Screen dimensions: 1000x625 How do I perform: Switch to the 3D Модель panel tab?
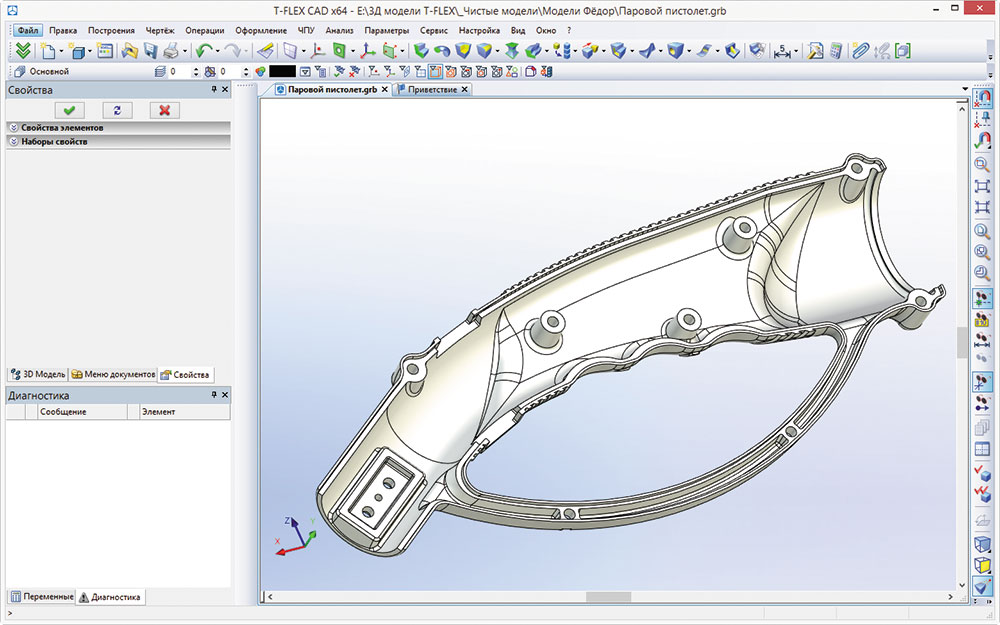tap(37, 374)
